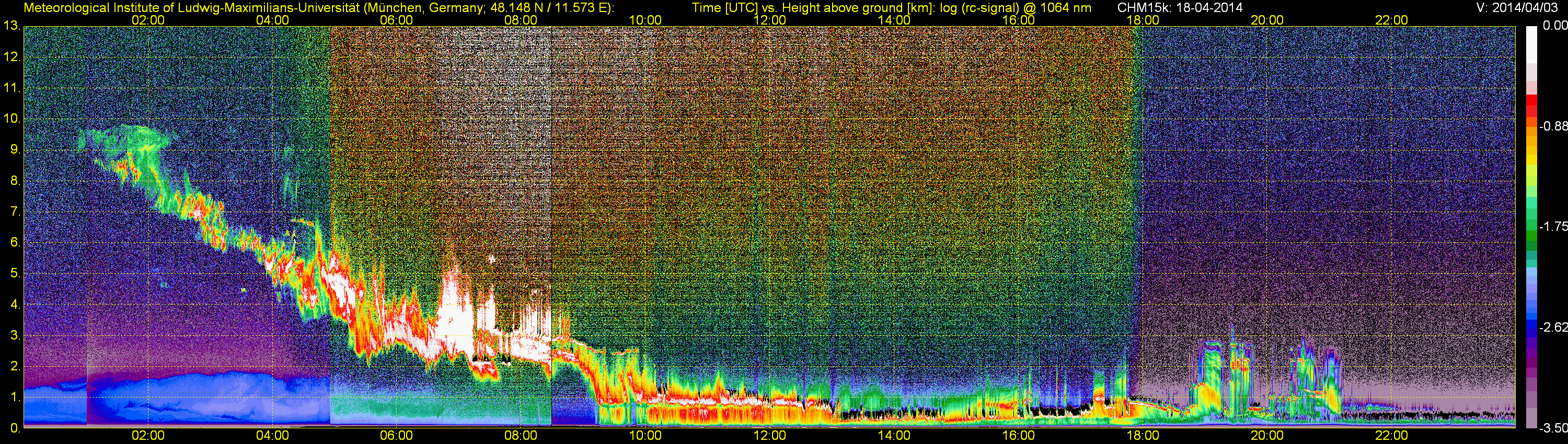Click the 7 km height axis label
1568x444 pixels.
15,212
